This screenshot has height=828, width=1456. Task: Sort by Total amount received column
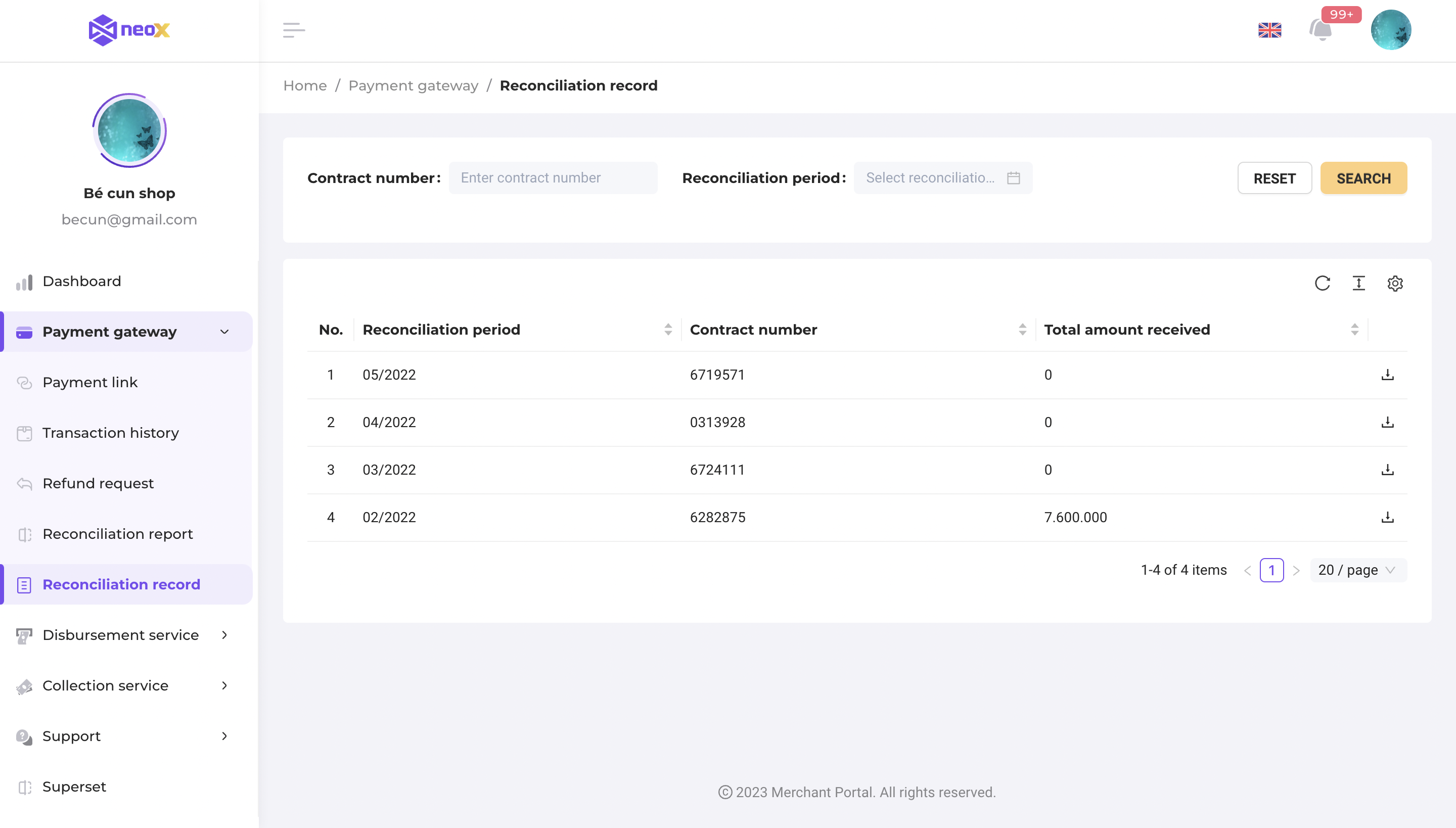click(x=1354, y=330)
